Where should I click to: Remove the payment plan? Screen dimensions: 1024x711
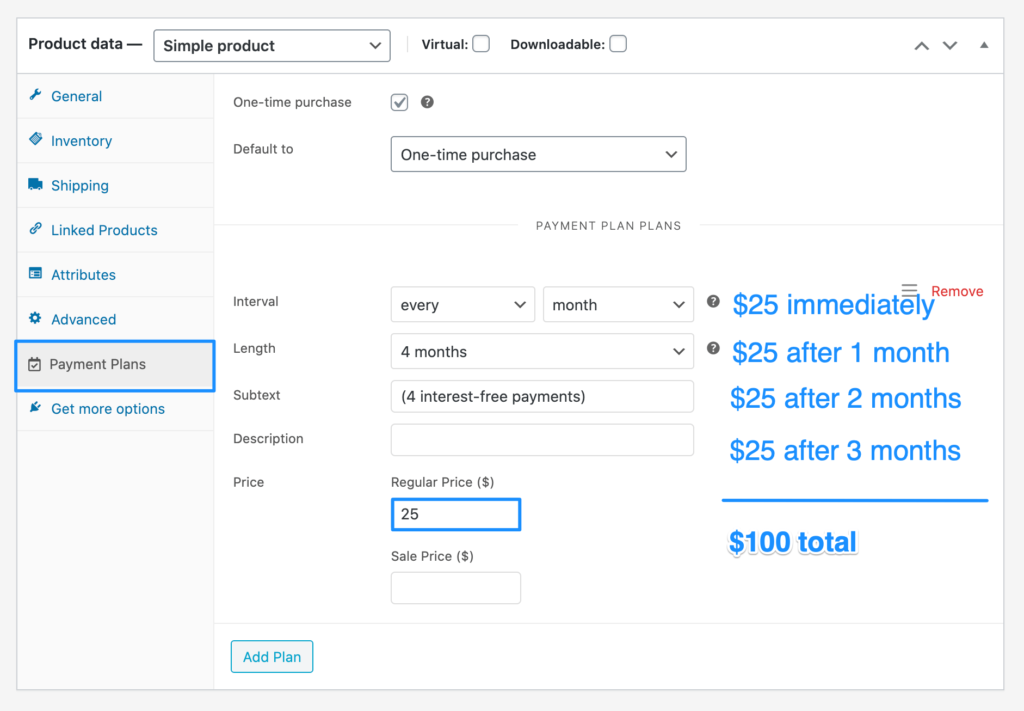pos(957,291)
